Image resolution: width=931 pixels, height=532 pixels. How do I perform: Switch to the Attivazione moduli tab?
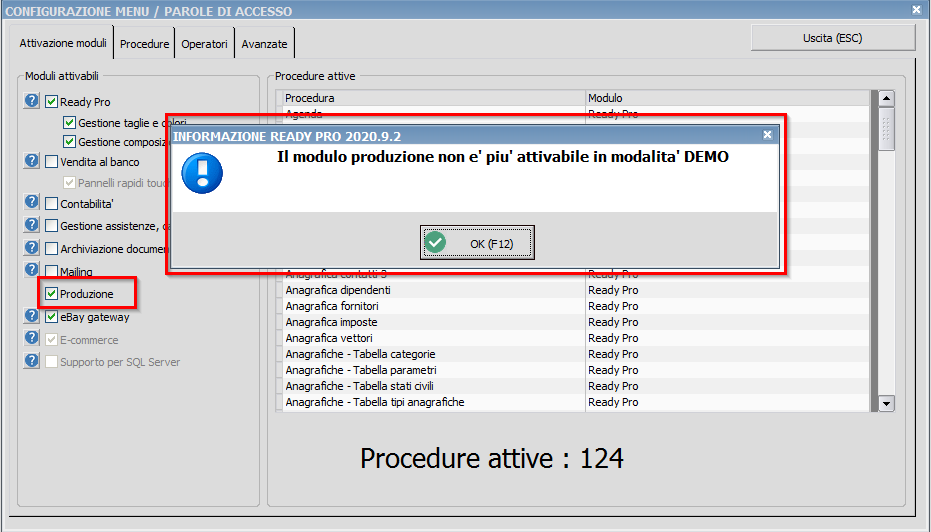tap(63, 43)
